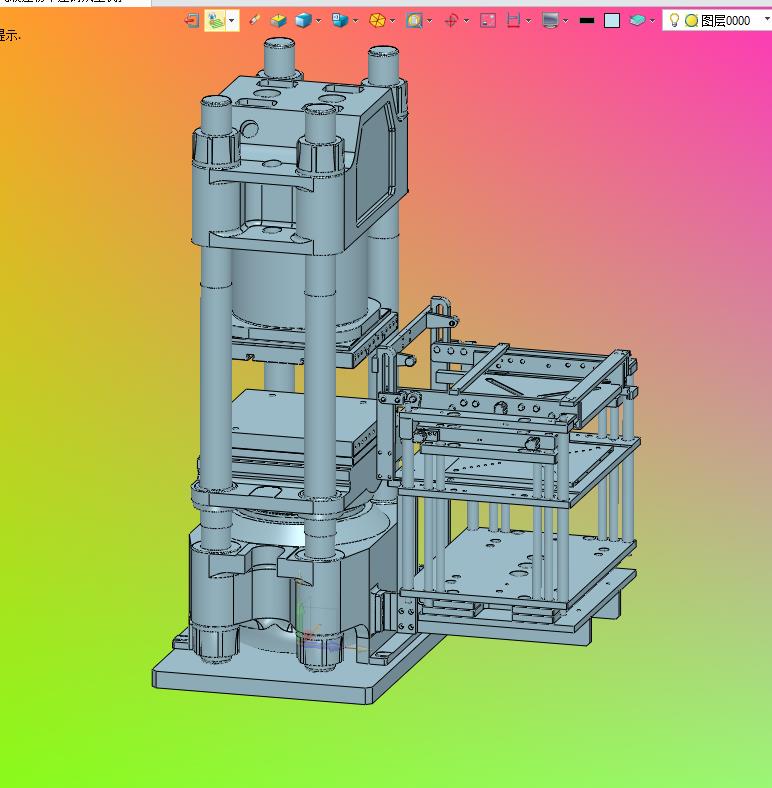Toggle the light bulb layer visibility icon
This screenshot has height=788, width=772.
[674, 20]
